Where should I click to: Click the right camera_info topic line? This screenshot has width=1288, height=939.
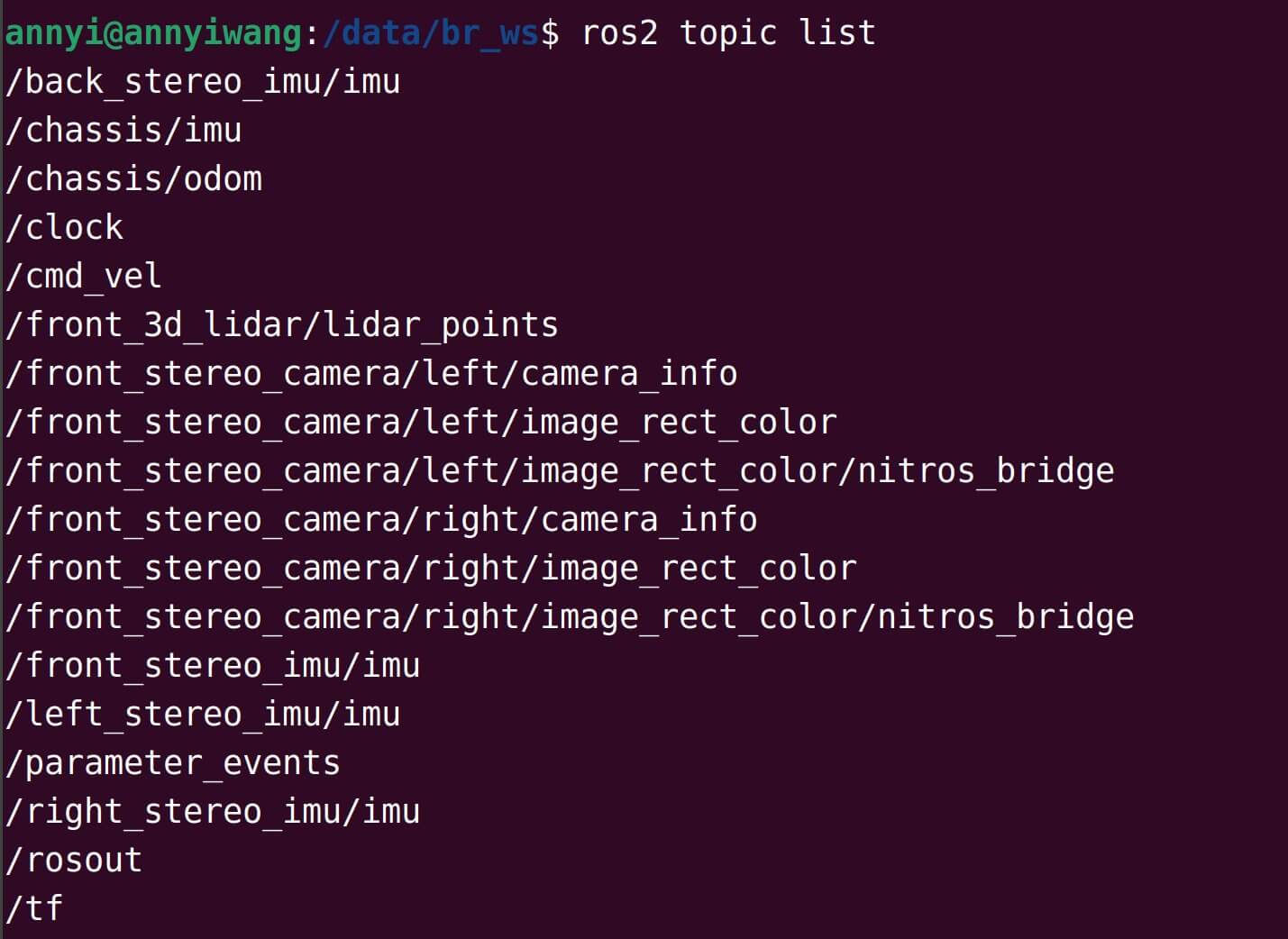pos(381,520)
